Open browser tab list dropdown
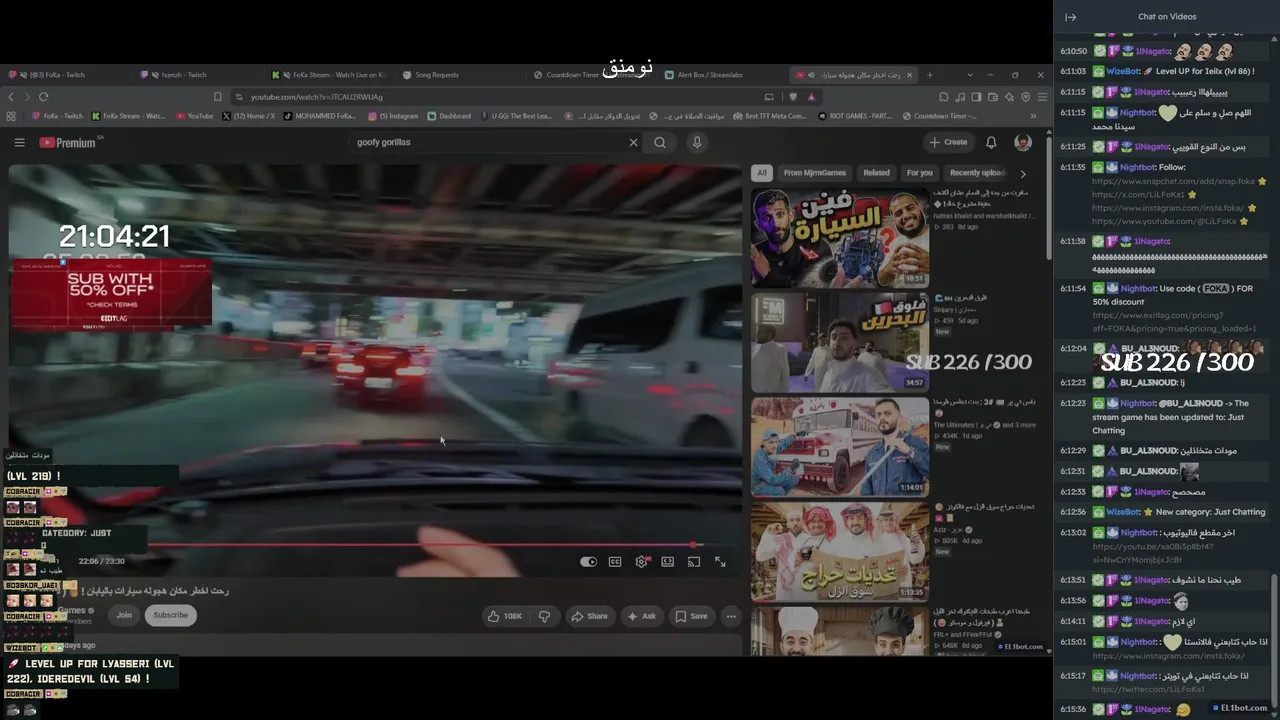 point(969,75)
